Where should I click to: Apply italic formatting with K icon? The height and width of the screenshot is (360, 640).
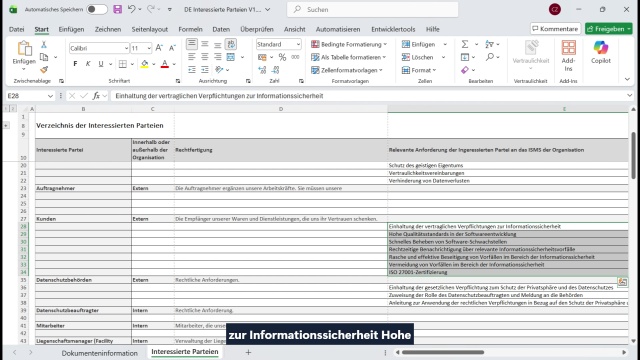click(x=88, y=64)
